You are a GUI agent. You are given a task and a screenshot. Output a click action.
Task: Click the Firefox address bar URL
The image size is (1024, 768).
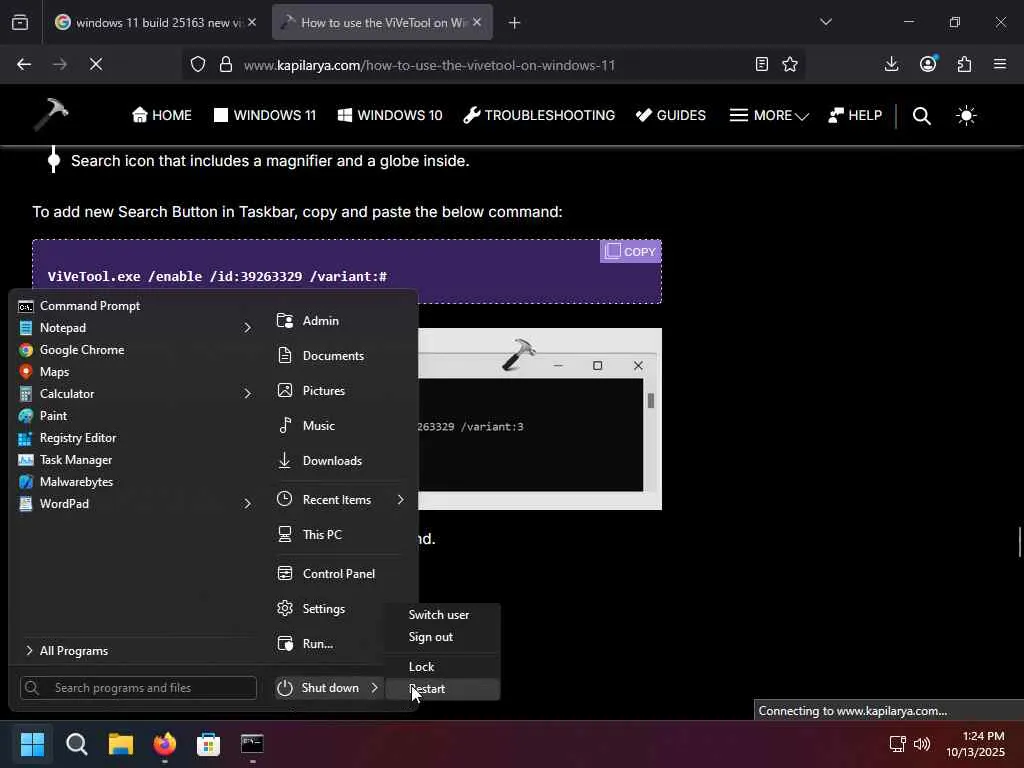tap(429, 65)
